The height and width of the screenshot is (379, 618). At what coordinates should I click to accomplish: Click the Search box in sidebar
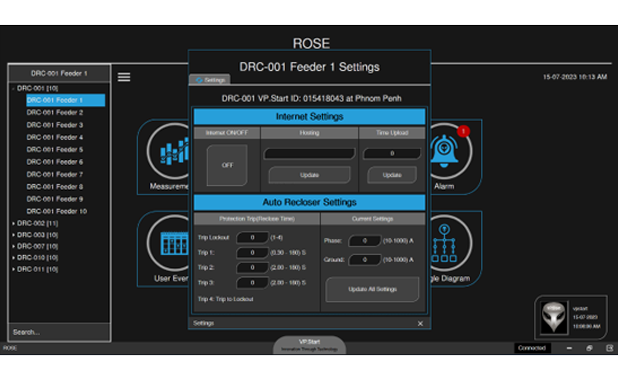click(x=60, y=332)
